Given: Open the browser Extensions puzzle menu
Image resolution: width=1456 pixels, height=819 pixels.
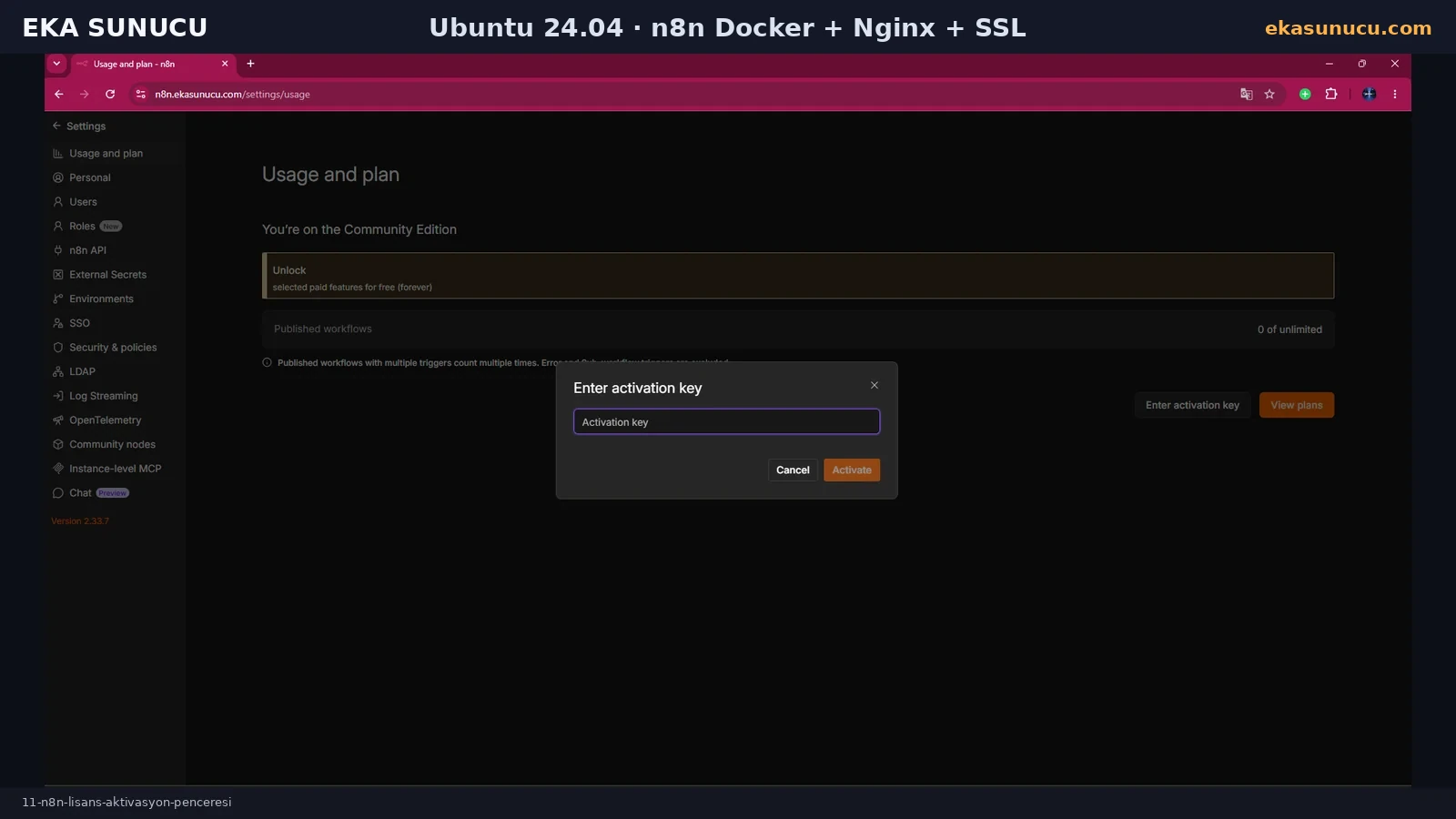Looking at the screenshot, I should (1331, 94).
